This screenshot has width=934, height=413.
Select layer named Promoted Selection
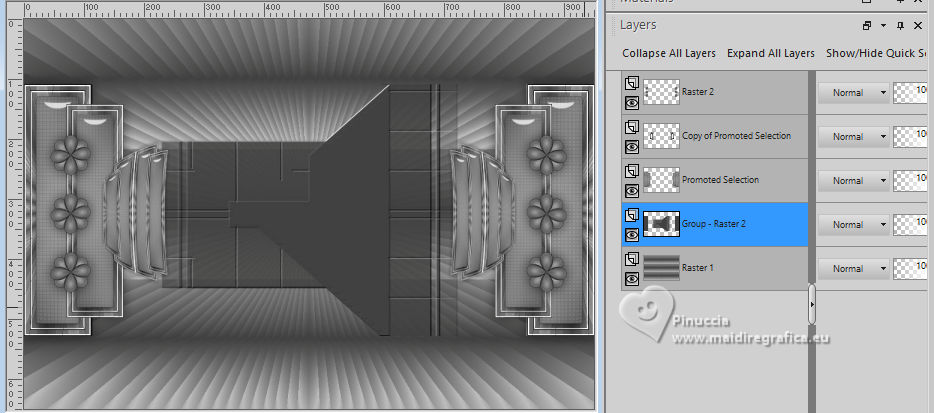[720, 179]
